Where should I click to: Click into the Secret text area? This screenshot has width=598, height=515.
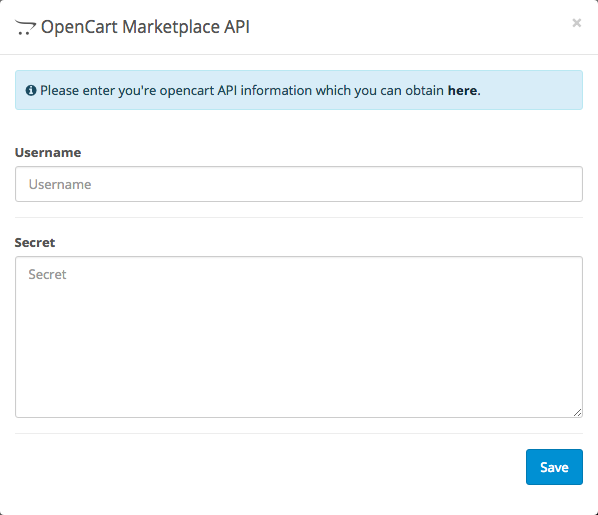coord(299,337)
